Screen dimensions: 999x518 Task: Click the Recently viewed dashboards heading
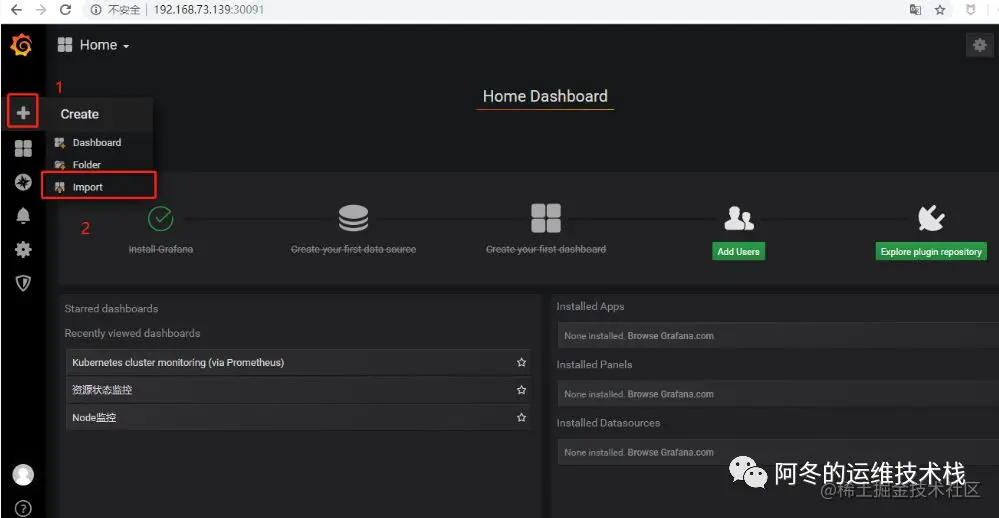click(133, 333)
